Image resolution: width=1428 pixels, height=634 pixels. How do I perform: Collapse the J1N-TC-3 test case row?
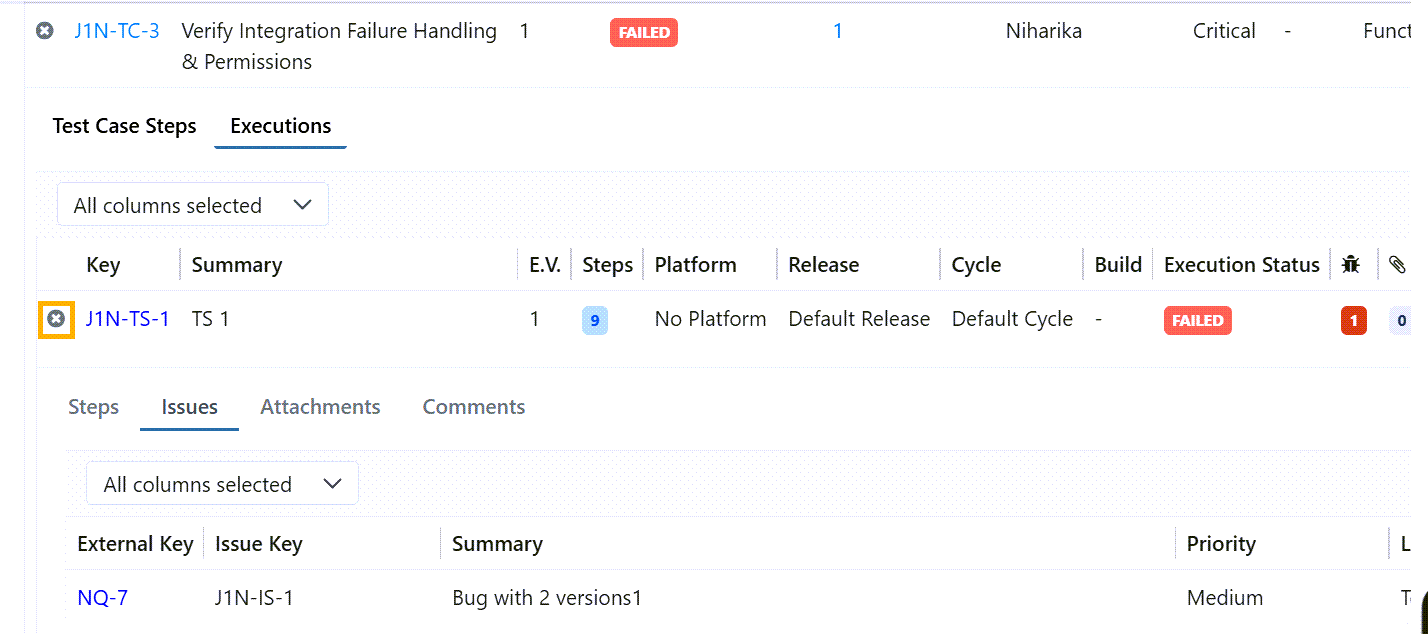pyautogui.click(x=45, y=31)
